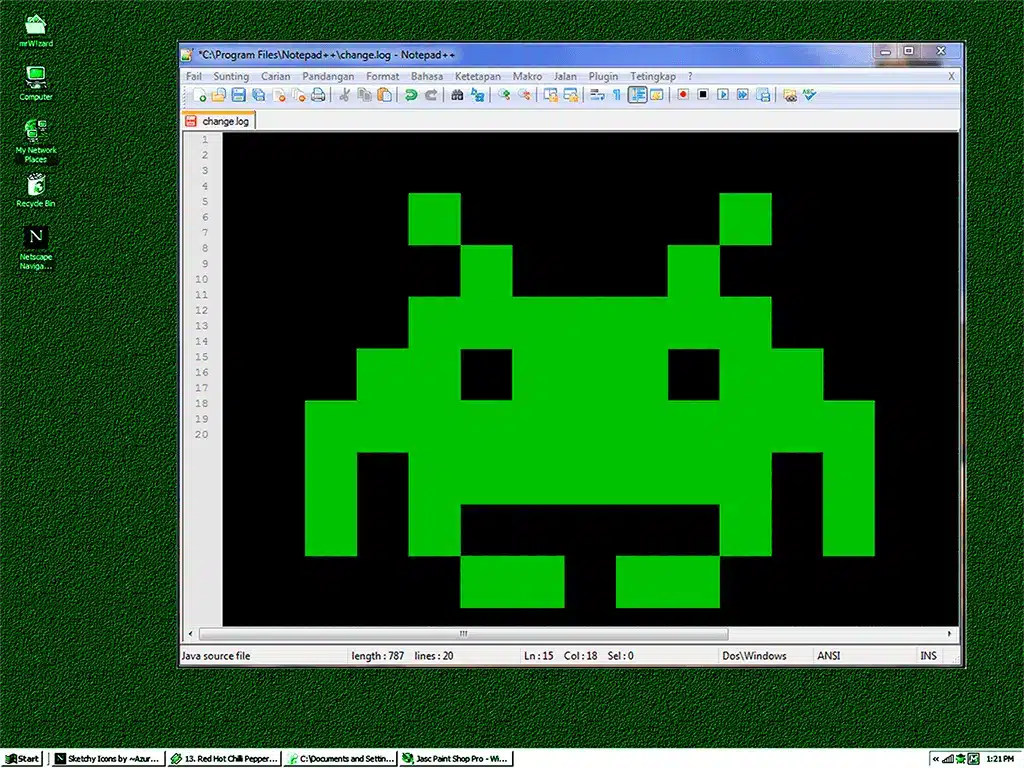Image resolution: width=1024 pixels, height=768 pixels.
Task: Zoom out using the toolbar magnifier icon
Action: coord(524,95)
